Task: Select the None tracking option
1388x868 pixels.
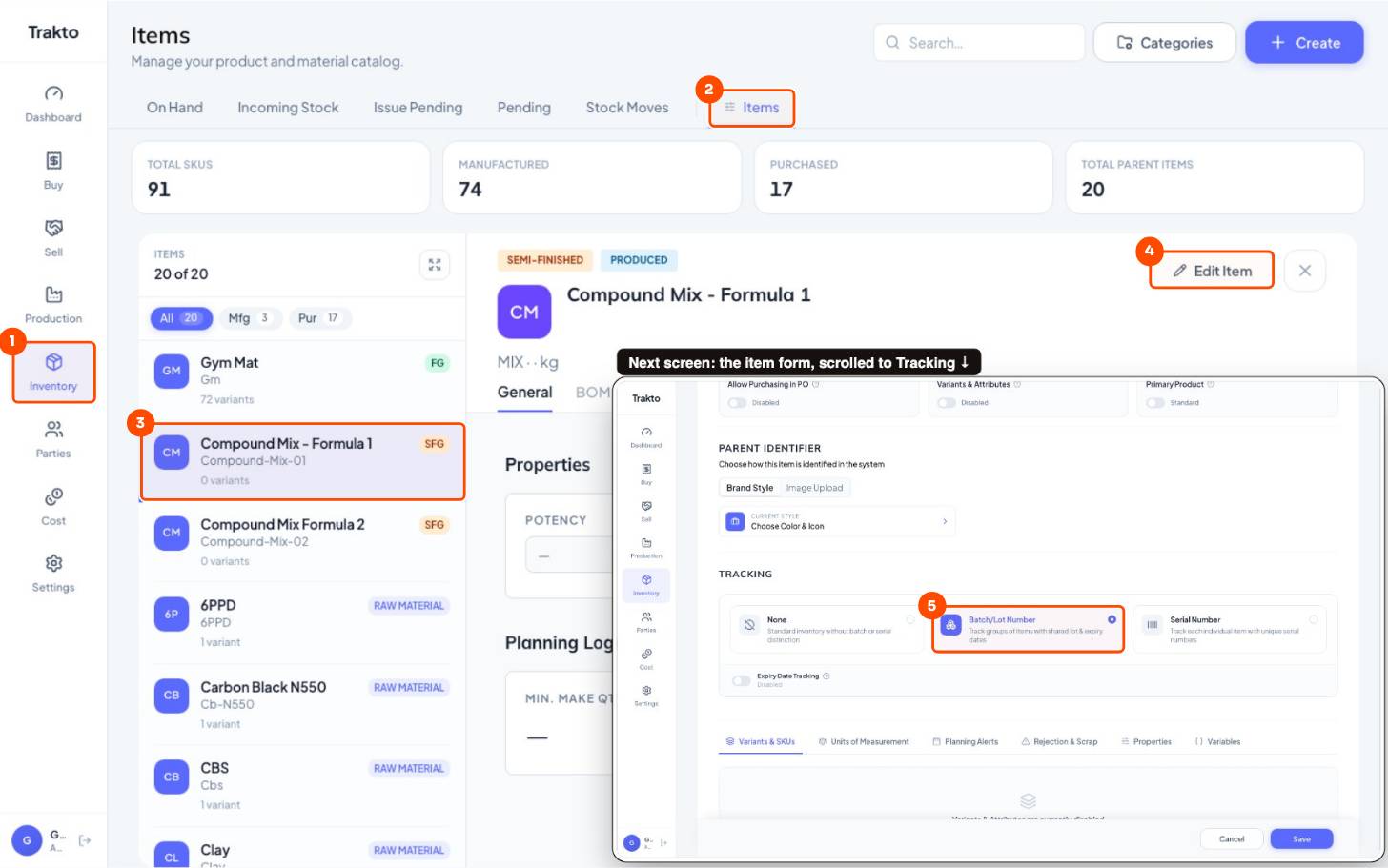Action: pyautogui.click(x=828, y=629)
